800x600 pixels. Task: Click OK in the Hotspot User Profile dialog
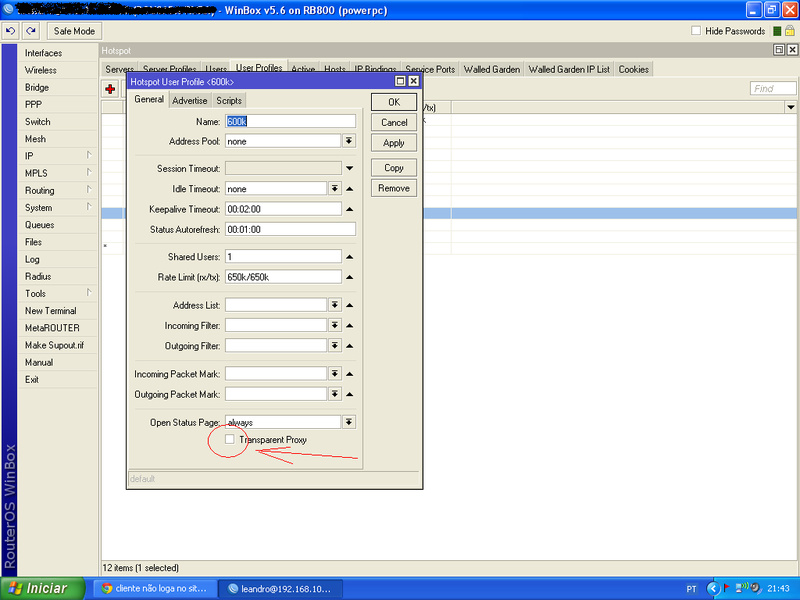[x=394, y=102]
